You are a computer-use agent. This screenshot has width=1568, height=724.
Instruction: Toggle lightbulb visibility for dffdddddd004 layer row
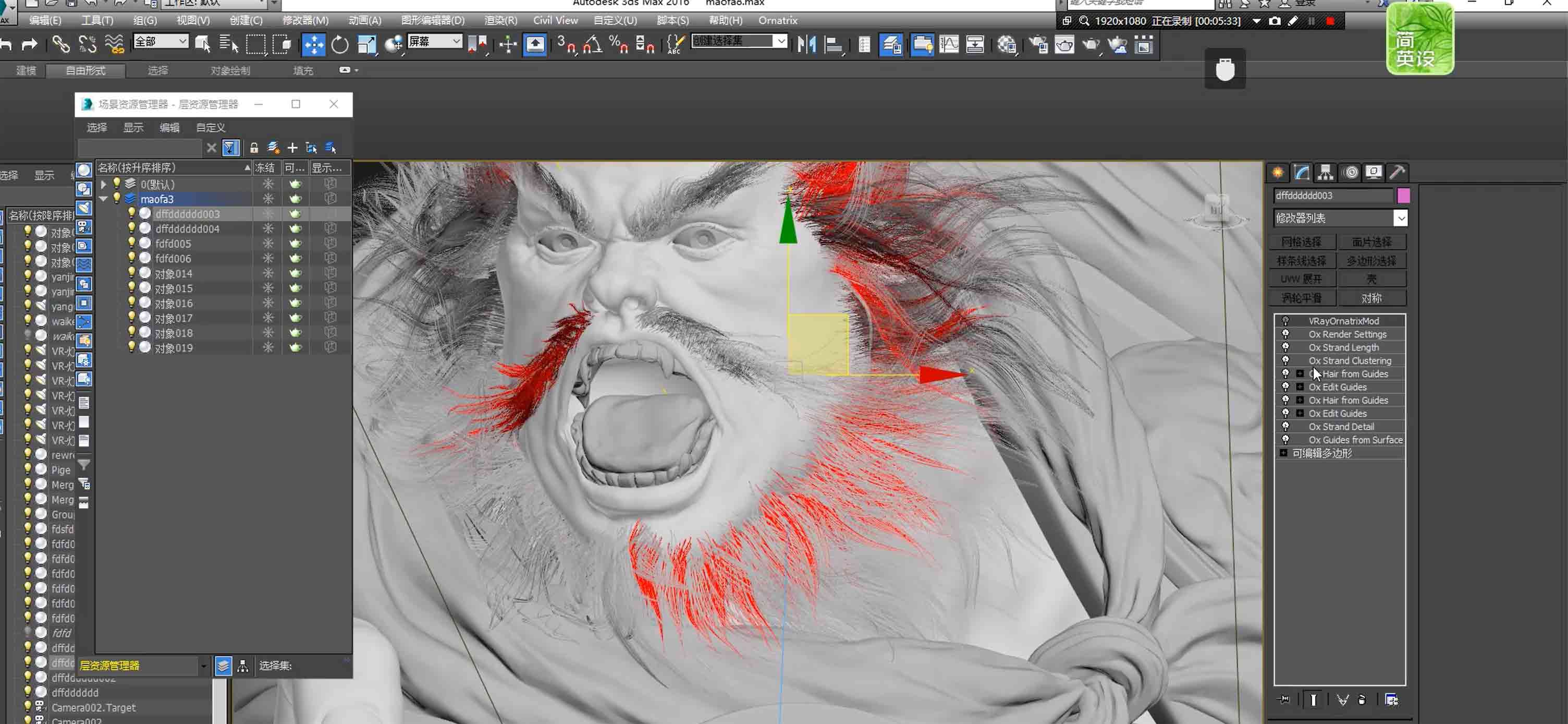pos(131,228)
